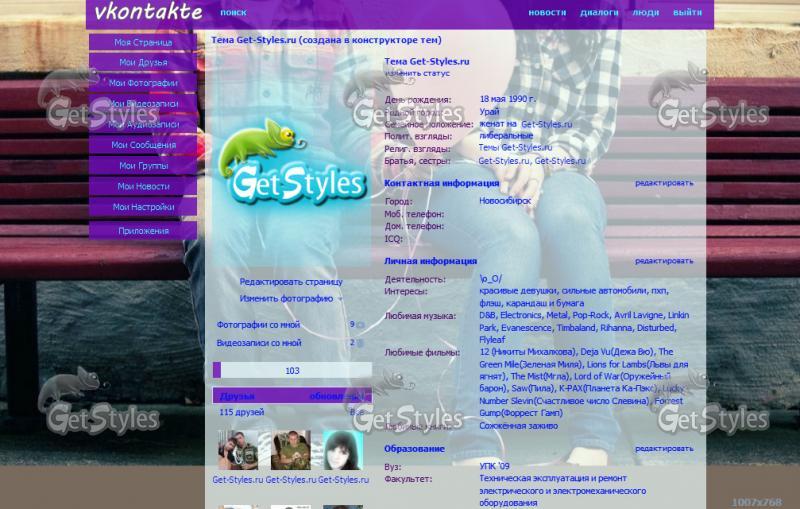Click the photo icon beside count 9

361,325
